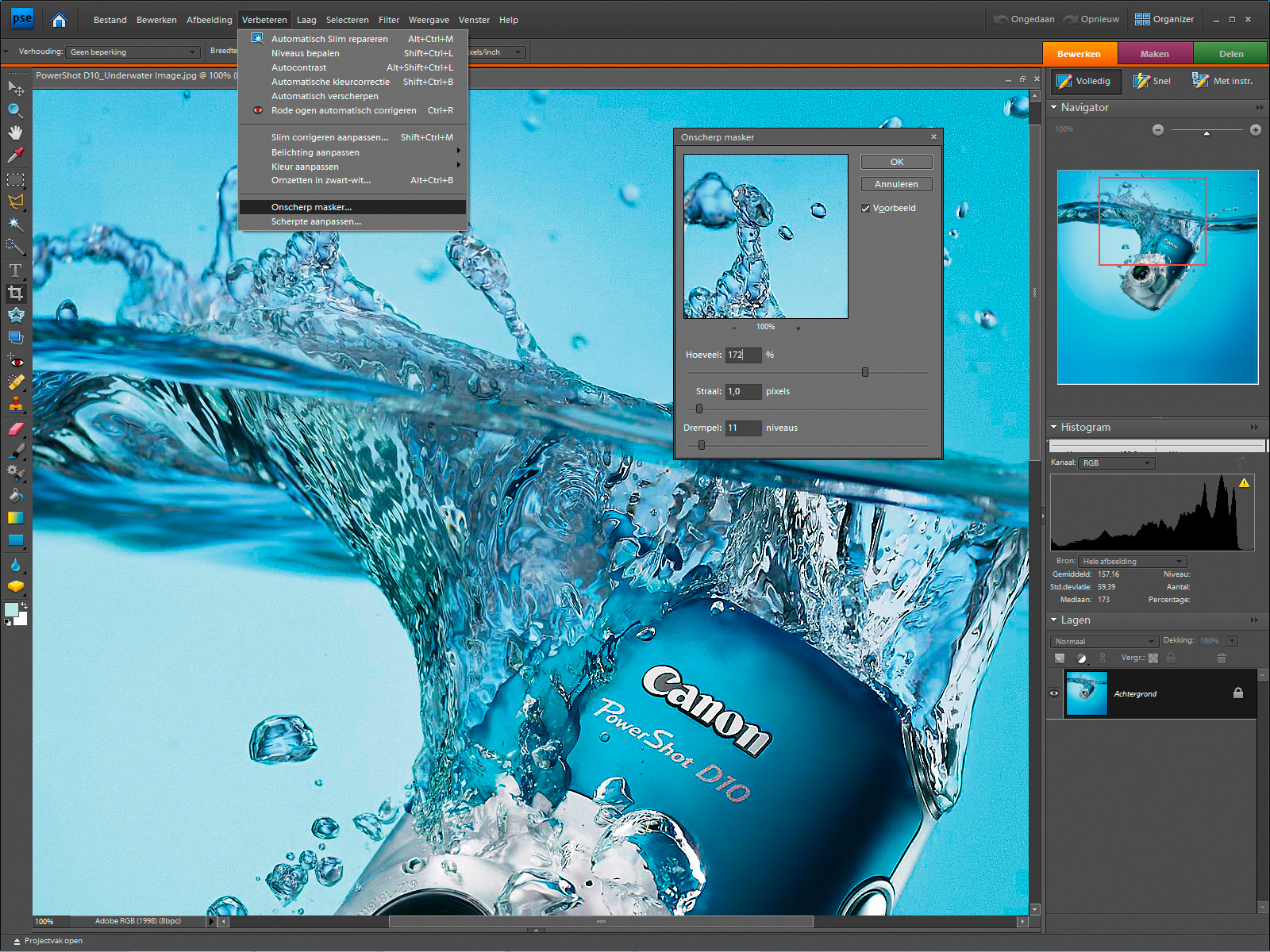
Task: Open the Filter menu
Action: [x=389, y=20]
